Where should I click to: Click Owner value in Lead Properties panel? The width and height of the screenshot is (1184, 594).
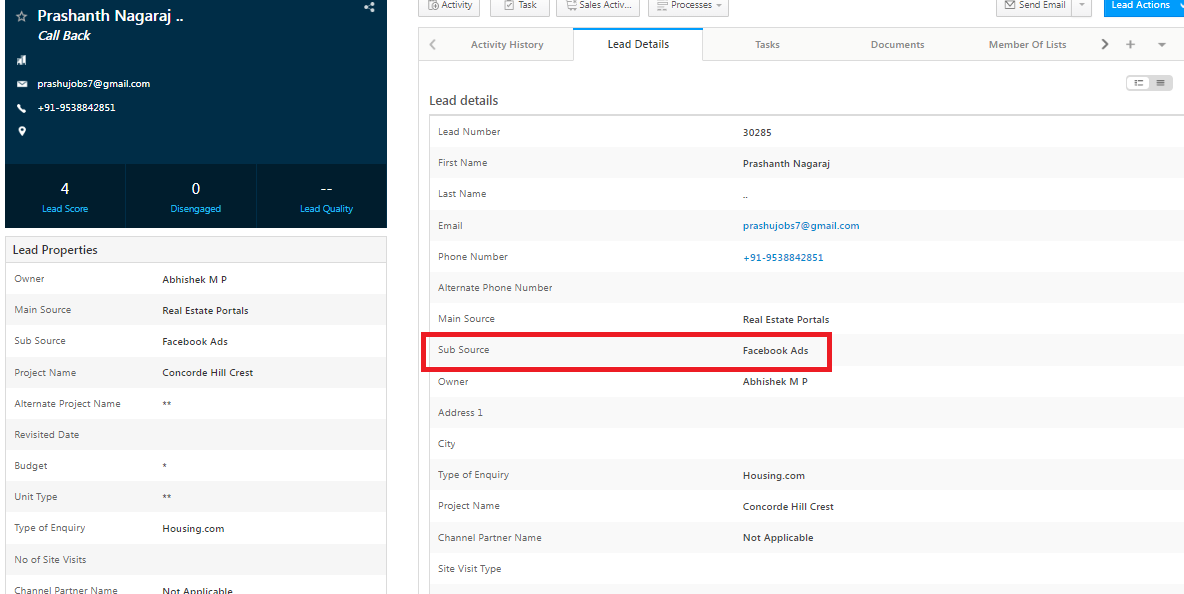tap(195, 279)
